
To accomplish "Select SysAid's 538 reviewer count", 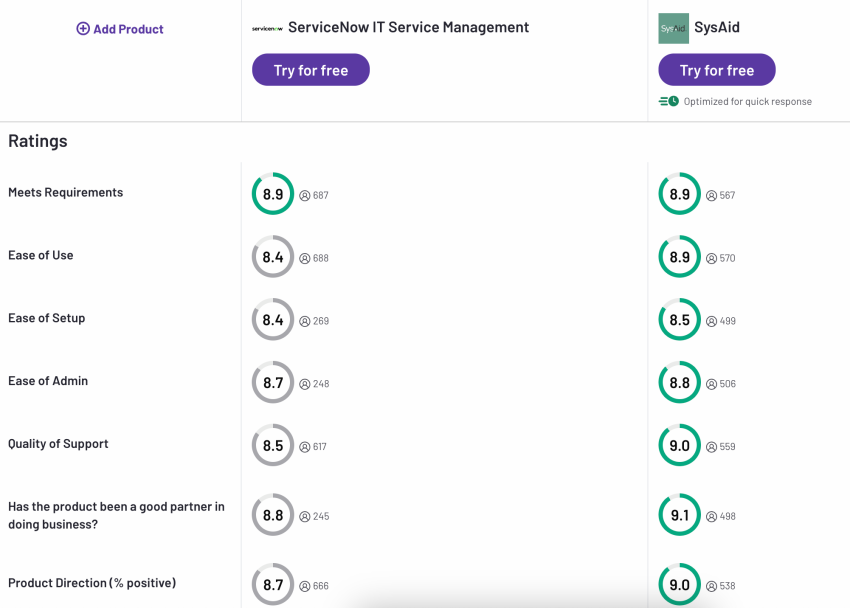I will click(727, 586).
